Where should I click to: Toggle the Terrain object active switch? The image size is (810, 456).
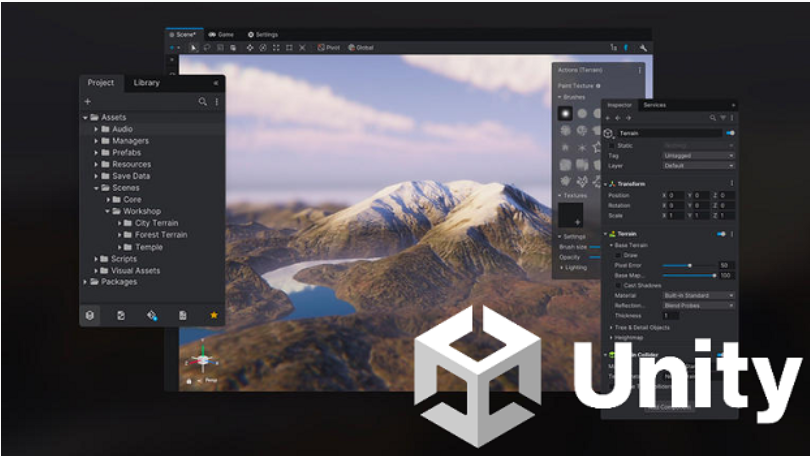coord(730,133)
